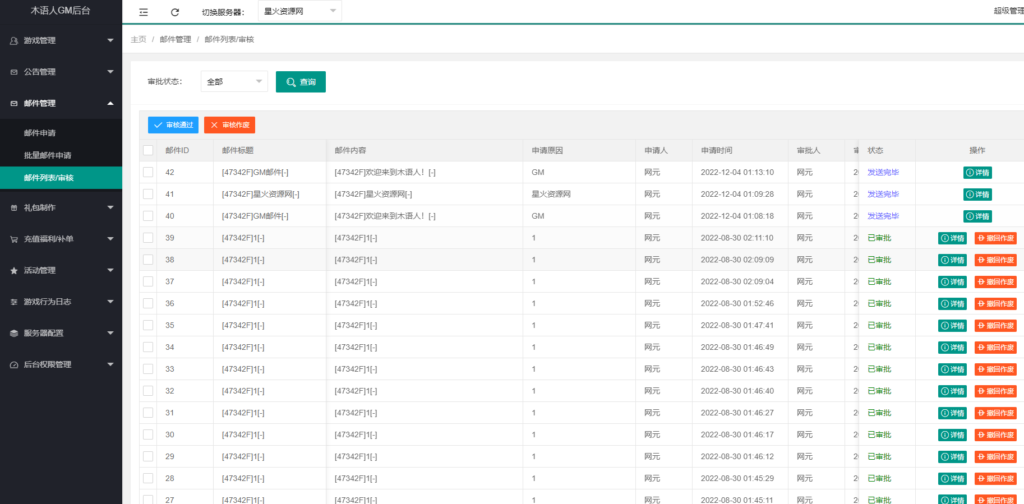Toggle the select-all checkbox in table header

pyautogui.click(x=148, y=150)
